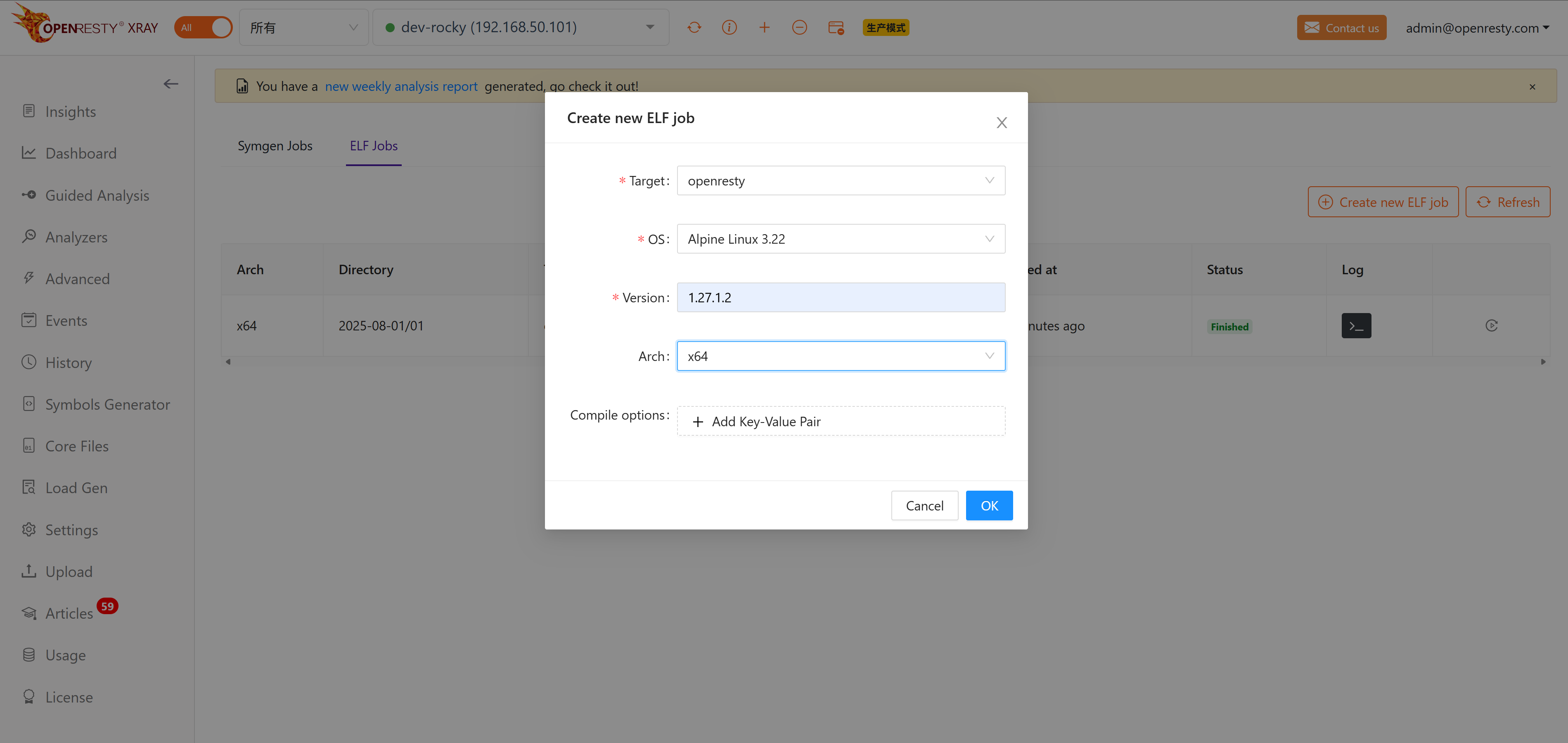The image size is (1568, 743).
Task: Open the admin@openresty.com account menu
Action: pos(1477,27)
